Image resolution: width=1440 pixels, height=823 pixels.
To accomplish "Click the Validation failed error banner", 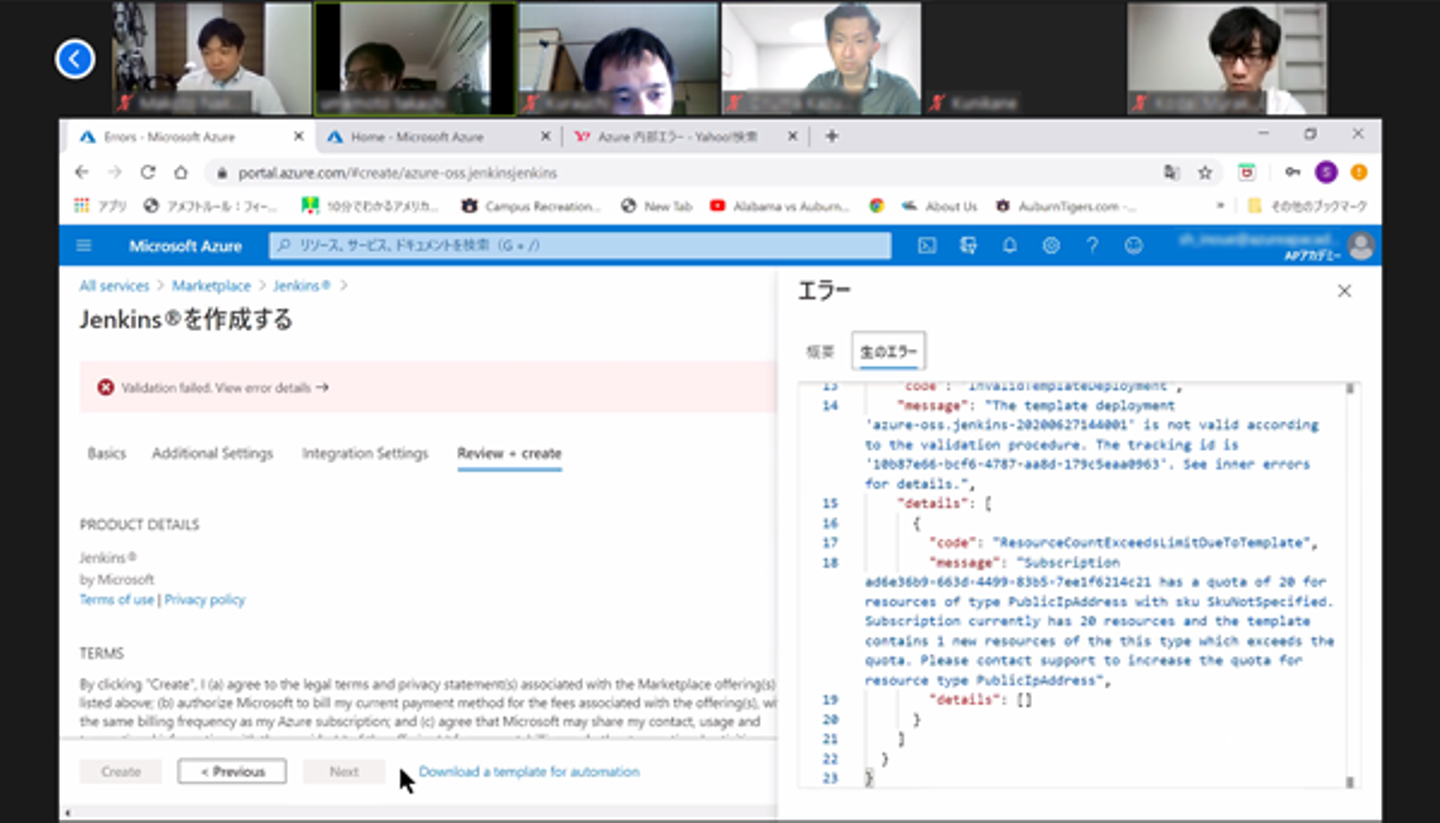I will click(428, 387).
